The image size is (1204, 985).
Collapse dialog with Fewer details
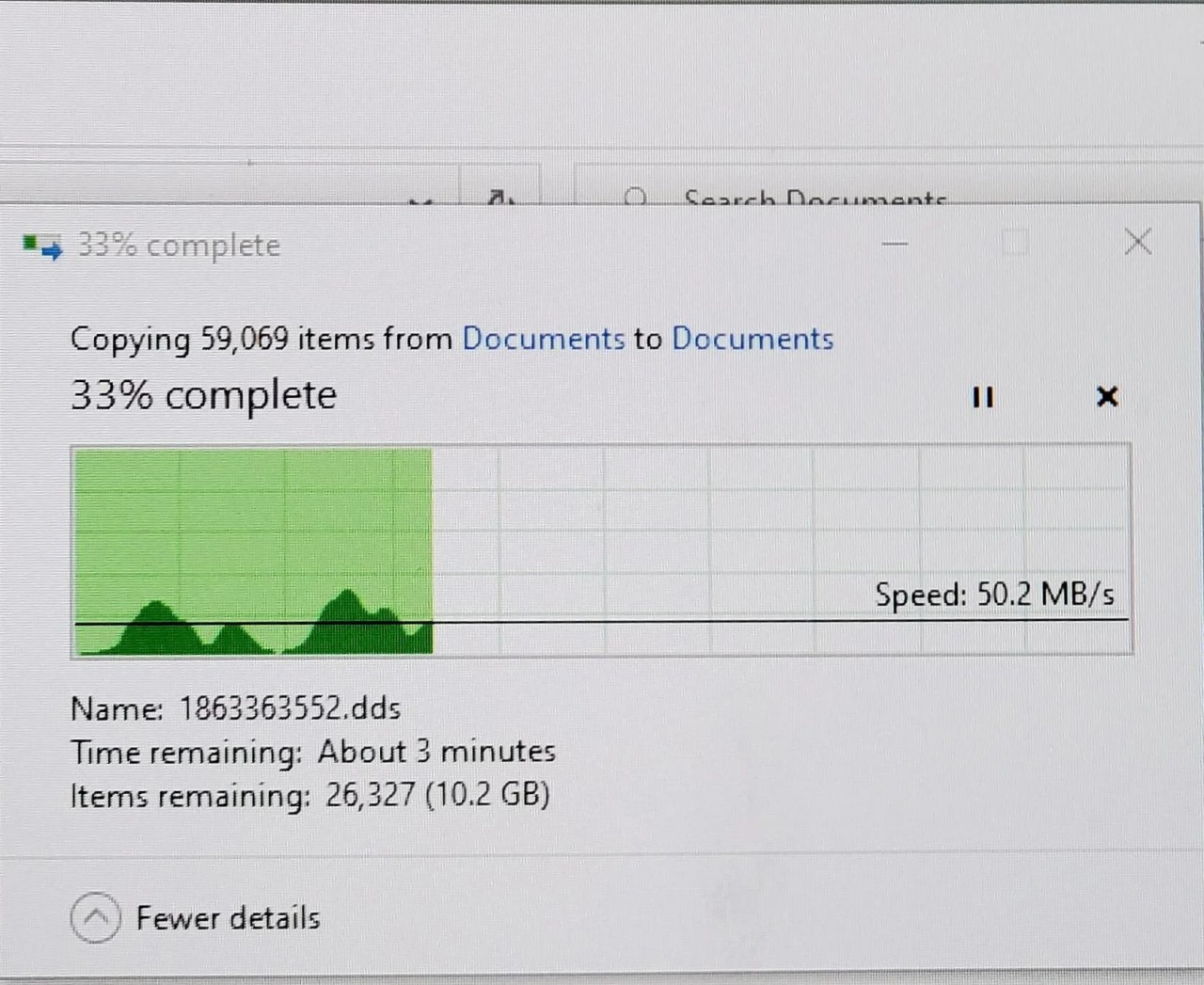point(196,917)
